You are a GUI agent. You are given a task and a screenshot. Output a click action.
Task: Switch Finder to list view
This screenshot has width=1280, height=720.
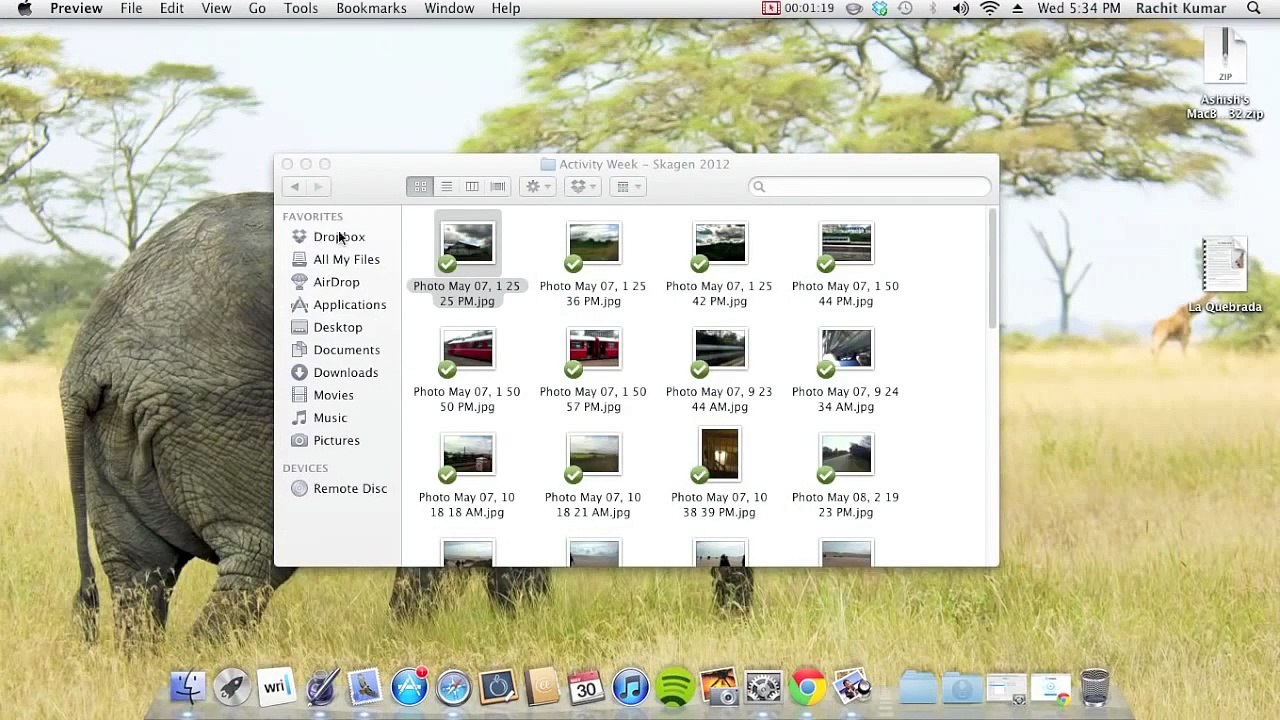tap(446, 186)
